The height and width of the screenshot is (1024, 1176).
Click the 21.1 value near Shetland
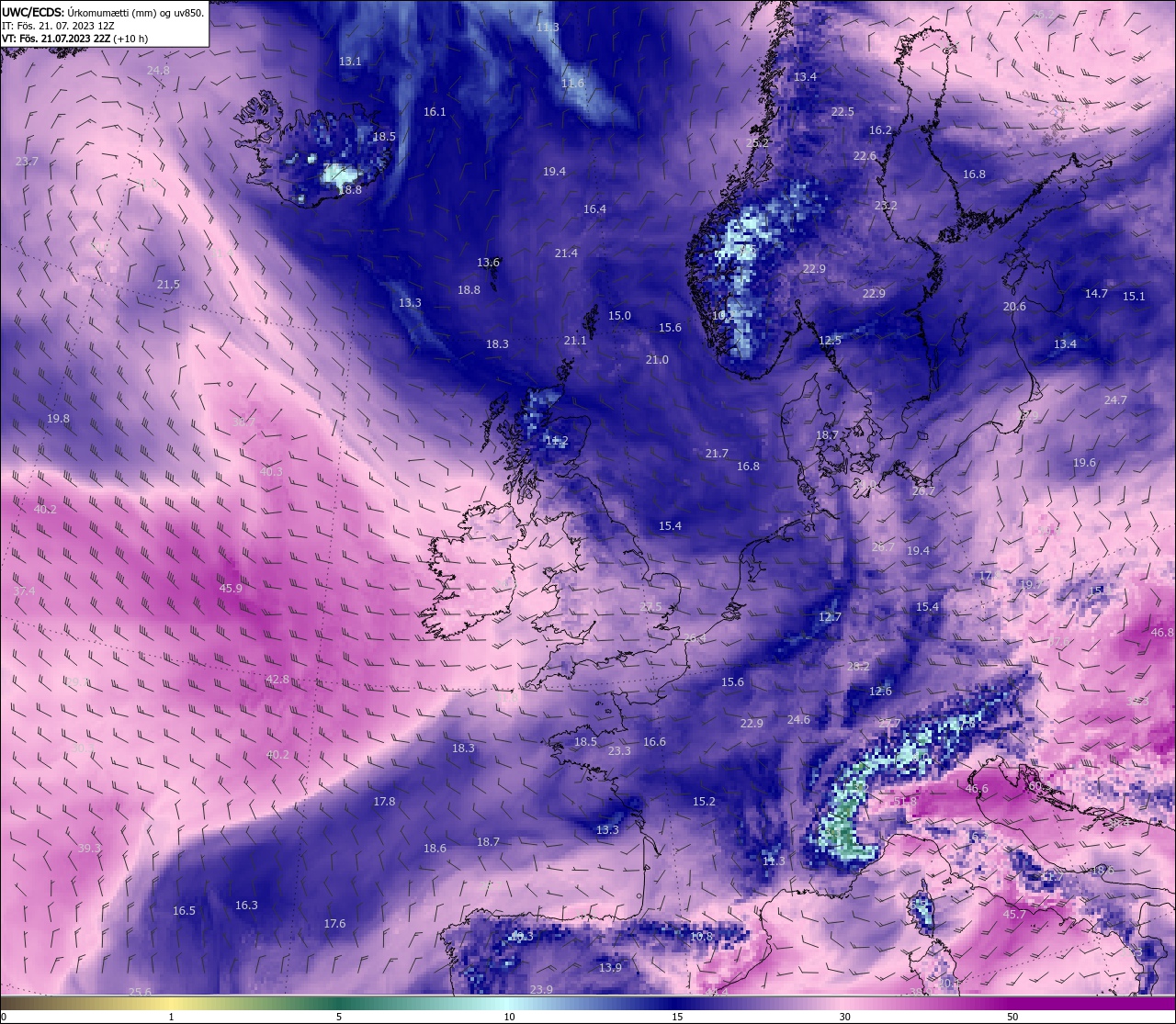tap(575, 341)
